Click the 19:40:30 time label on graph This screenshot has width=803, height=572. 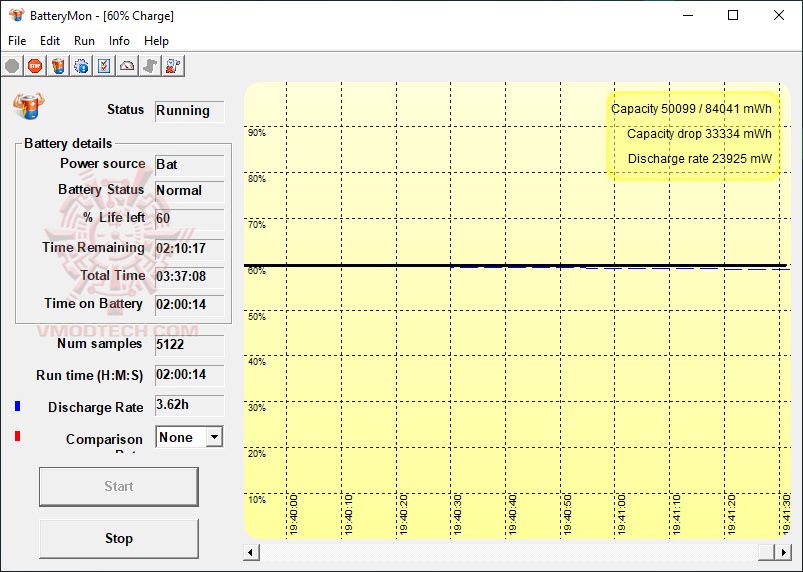457,515
